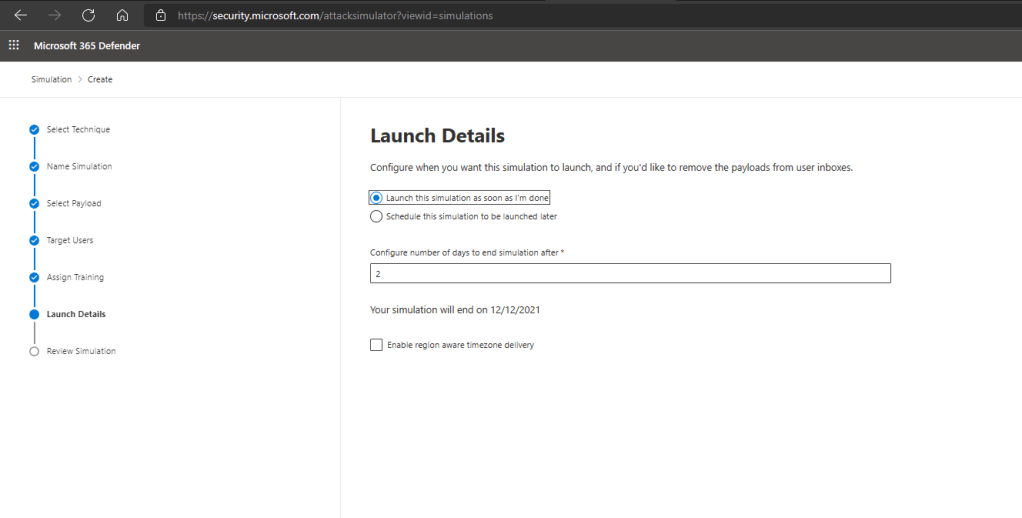Click the Microsoft 365 Defender title
This screenshot has height=518, width=1022.
point(87,45)
